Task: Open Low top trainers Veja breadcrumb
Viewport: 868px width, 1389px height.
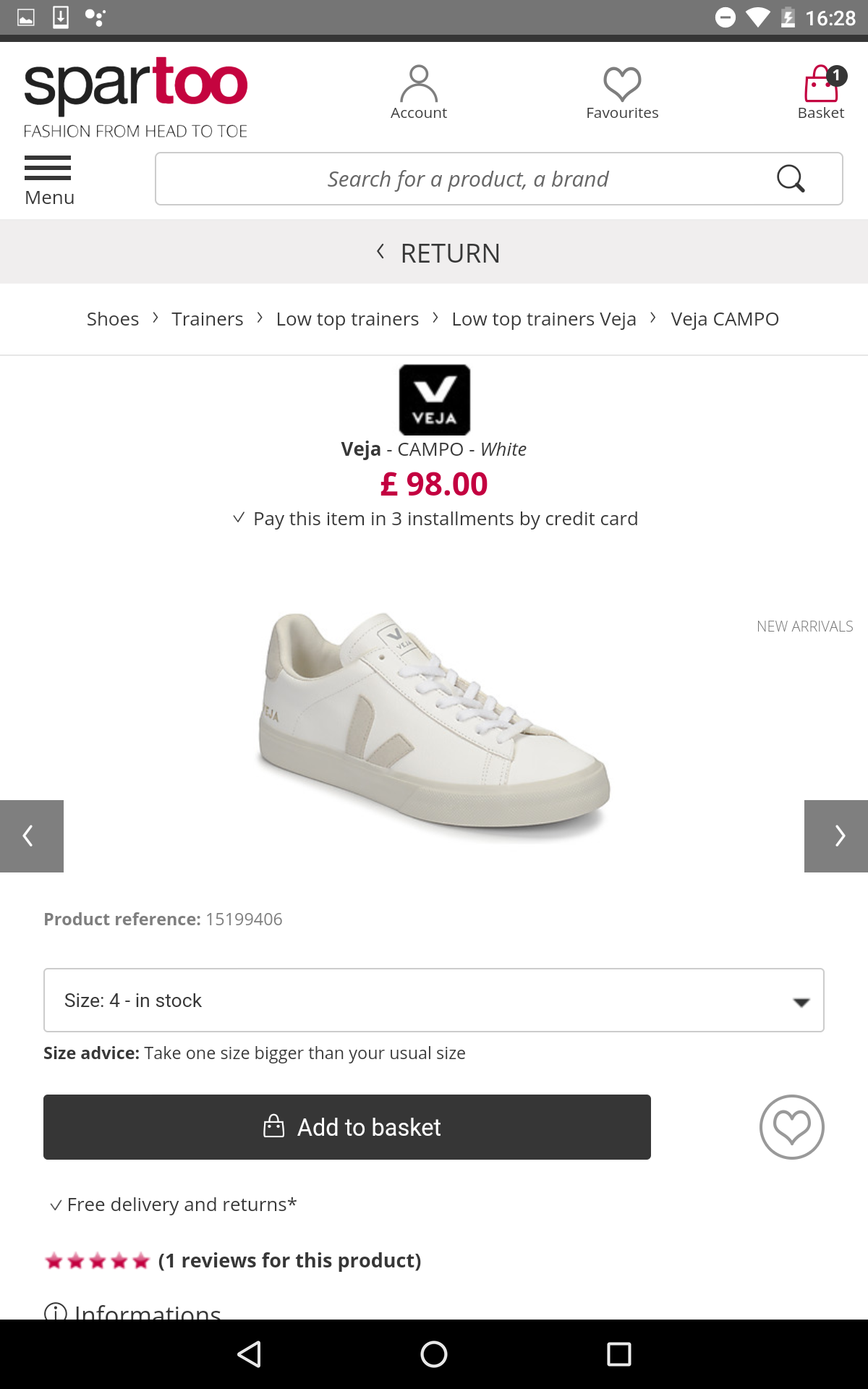Action: coord(544,319)
